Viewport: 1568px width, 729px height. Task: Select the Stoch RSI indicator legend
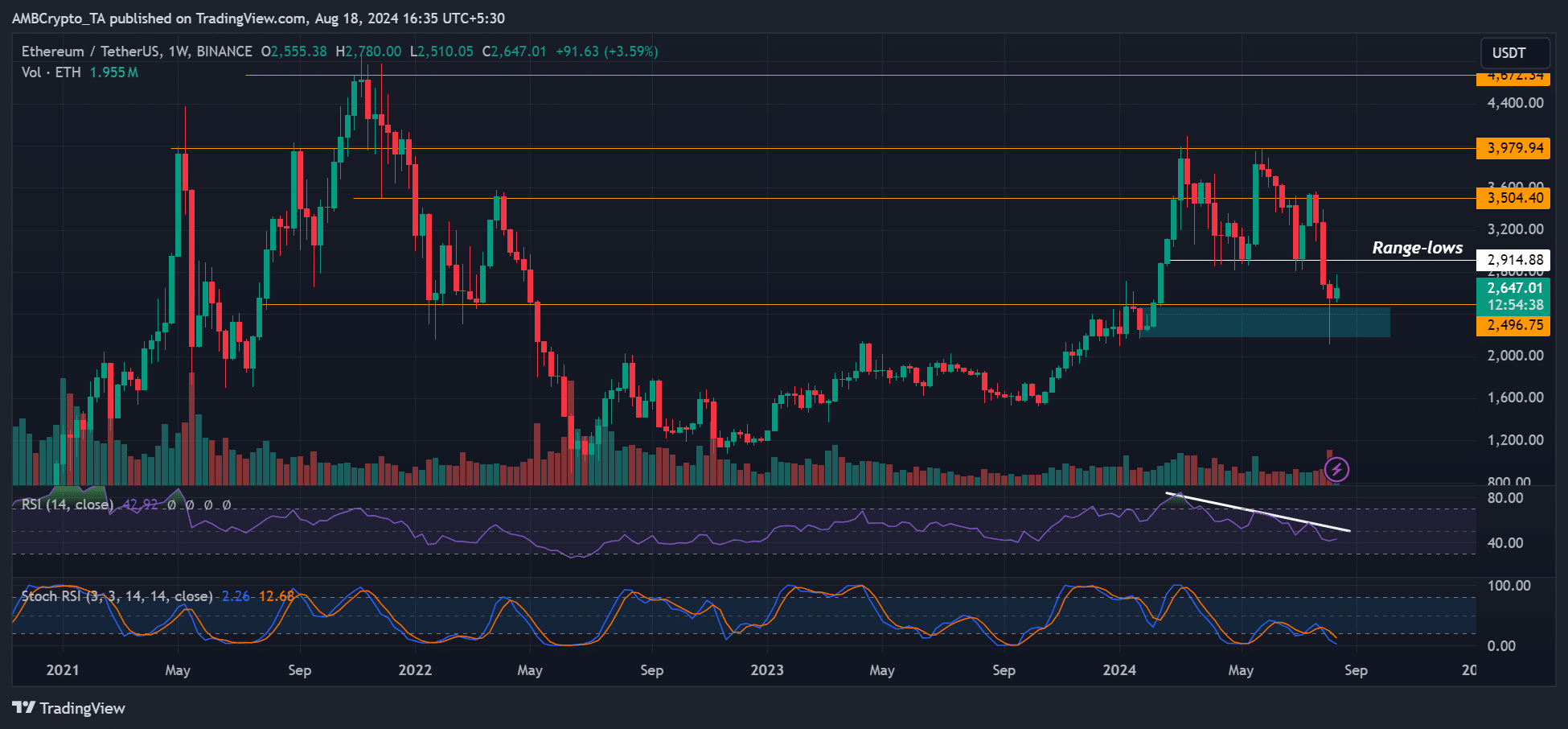(x=117, y=596)
